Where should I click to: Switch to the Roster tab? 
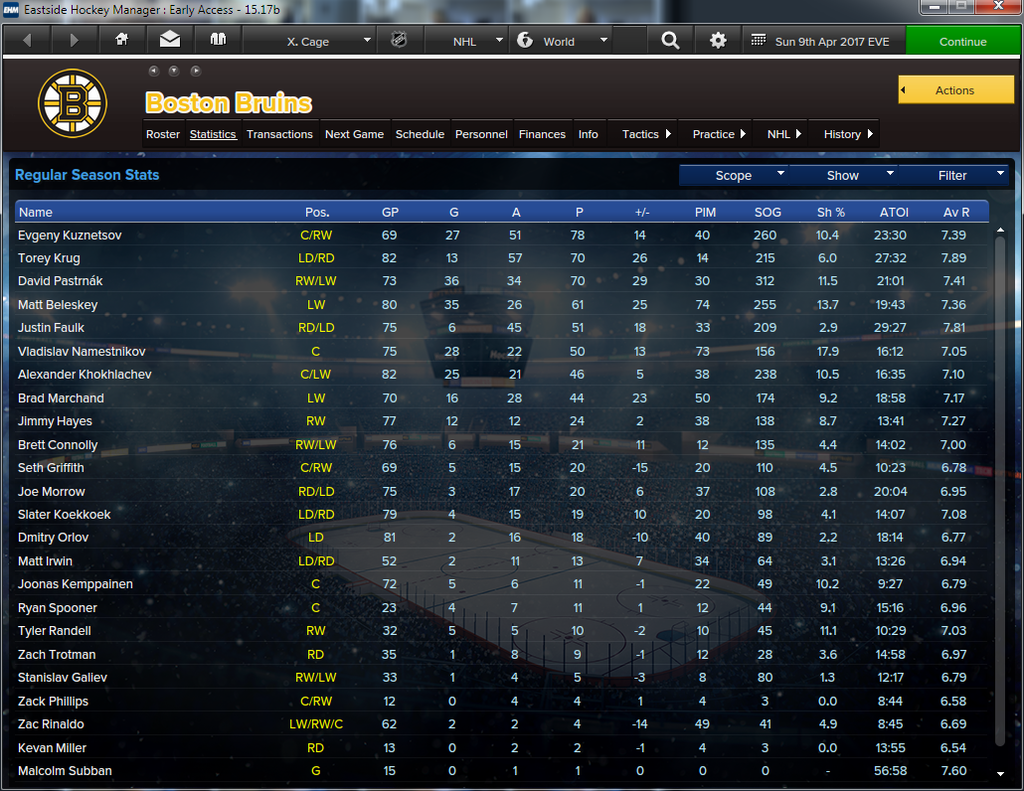163,134
